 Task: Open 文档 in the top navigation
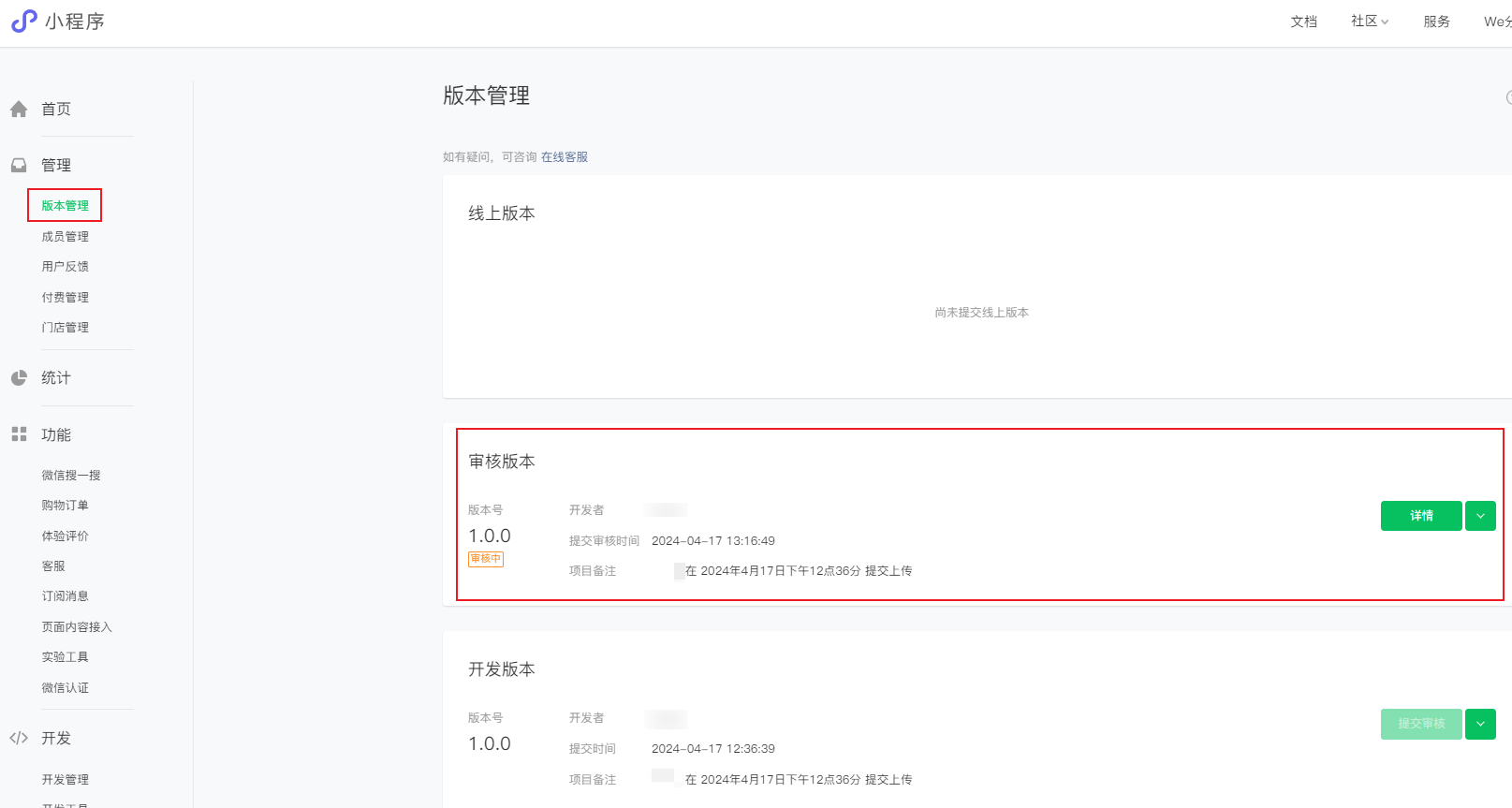click(x=1303, y=22)
